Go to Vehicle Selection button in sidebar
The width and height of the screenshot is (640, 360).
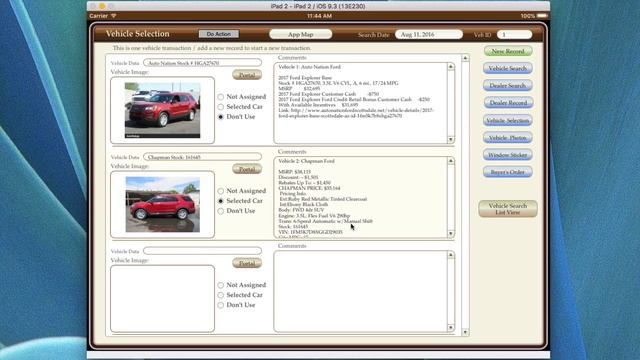point(508,120)
